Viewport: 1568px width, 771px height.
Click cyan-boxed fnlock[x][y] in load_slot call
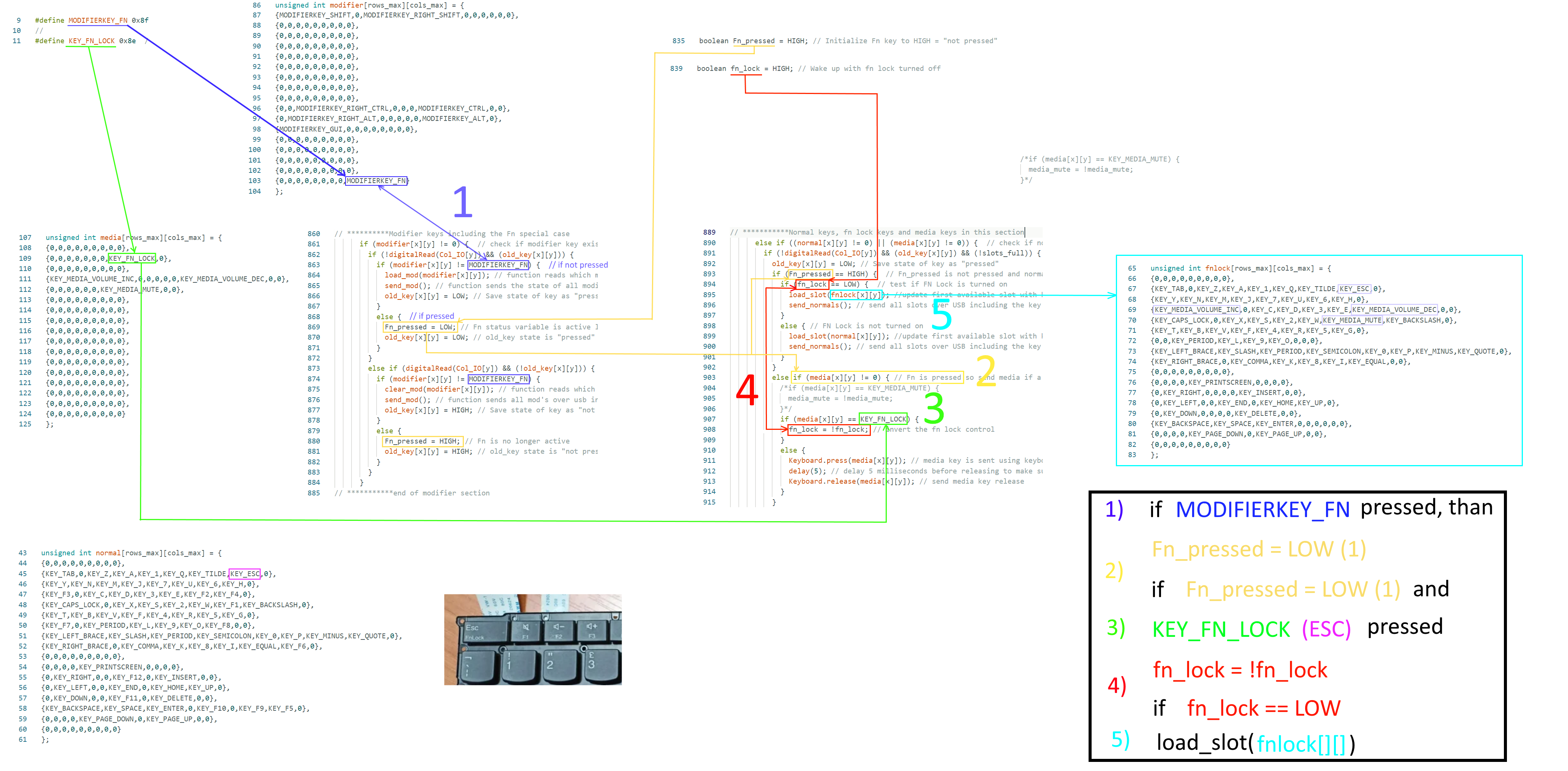click(x=856, y=295)
